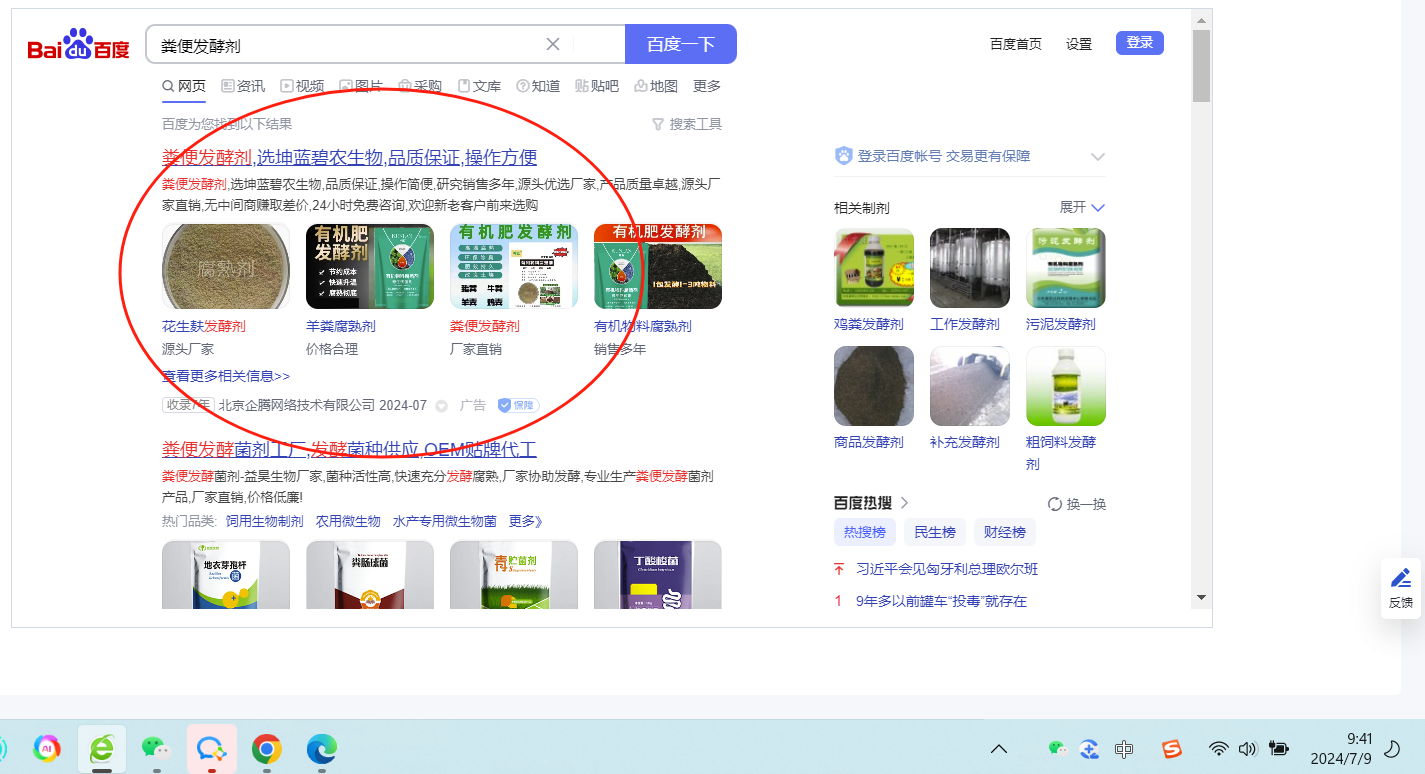Open the 贴吧 tab
Viewport: 1425px width, 774px height.
tap(597, 86)
